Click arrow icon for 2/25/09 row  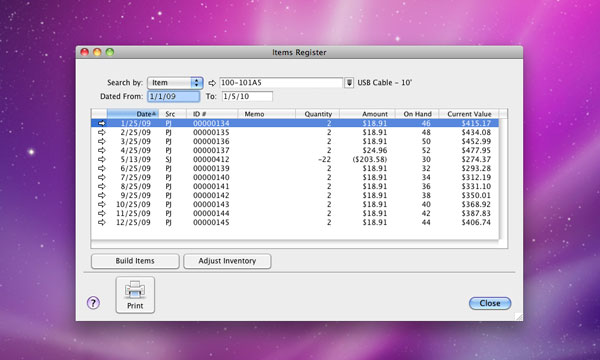[101, 132]
